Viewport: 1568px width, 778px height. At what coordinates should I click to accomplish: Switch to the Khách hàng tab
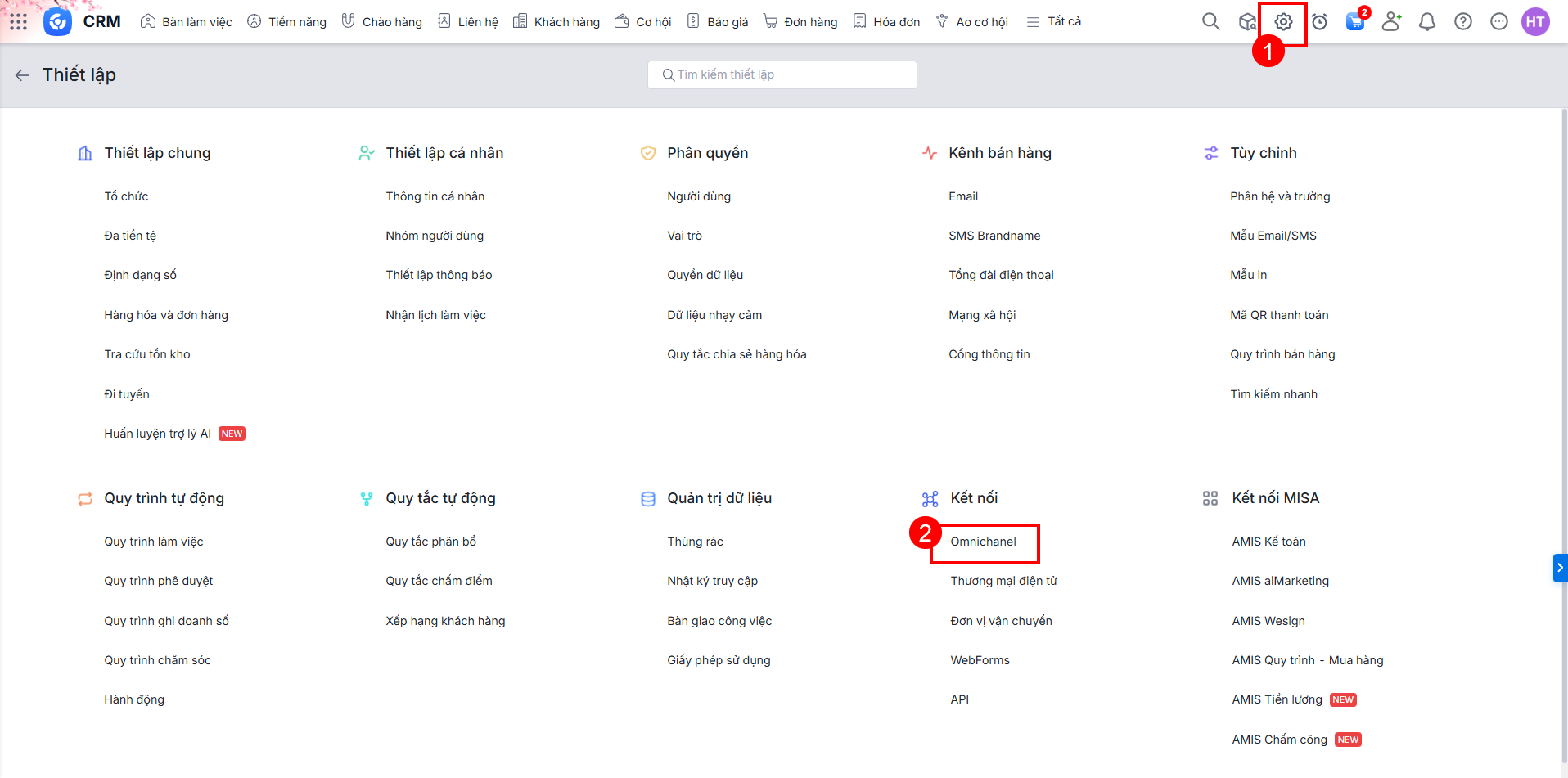pos(556,22)
